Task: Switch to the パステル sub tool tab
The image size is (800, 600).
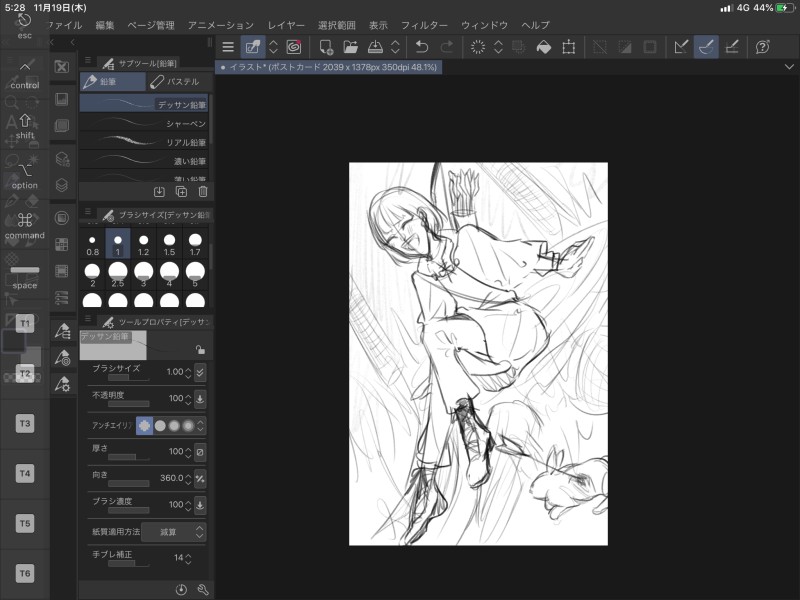Action: click(180, 82)
